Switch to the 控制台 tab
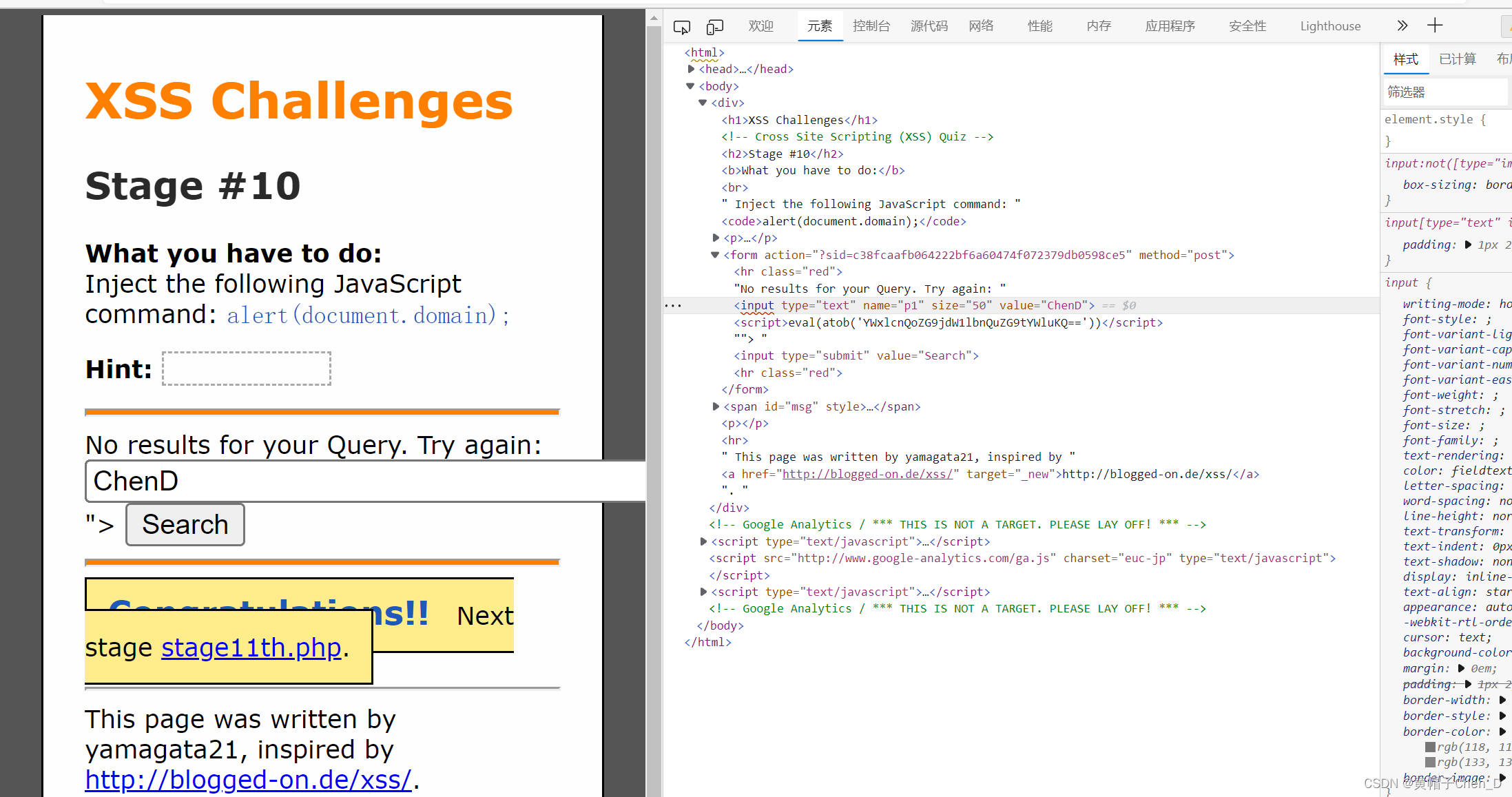This screenshot has width=1512, height=797. [x=871, y=26]
